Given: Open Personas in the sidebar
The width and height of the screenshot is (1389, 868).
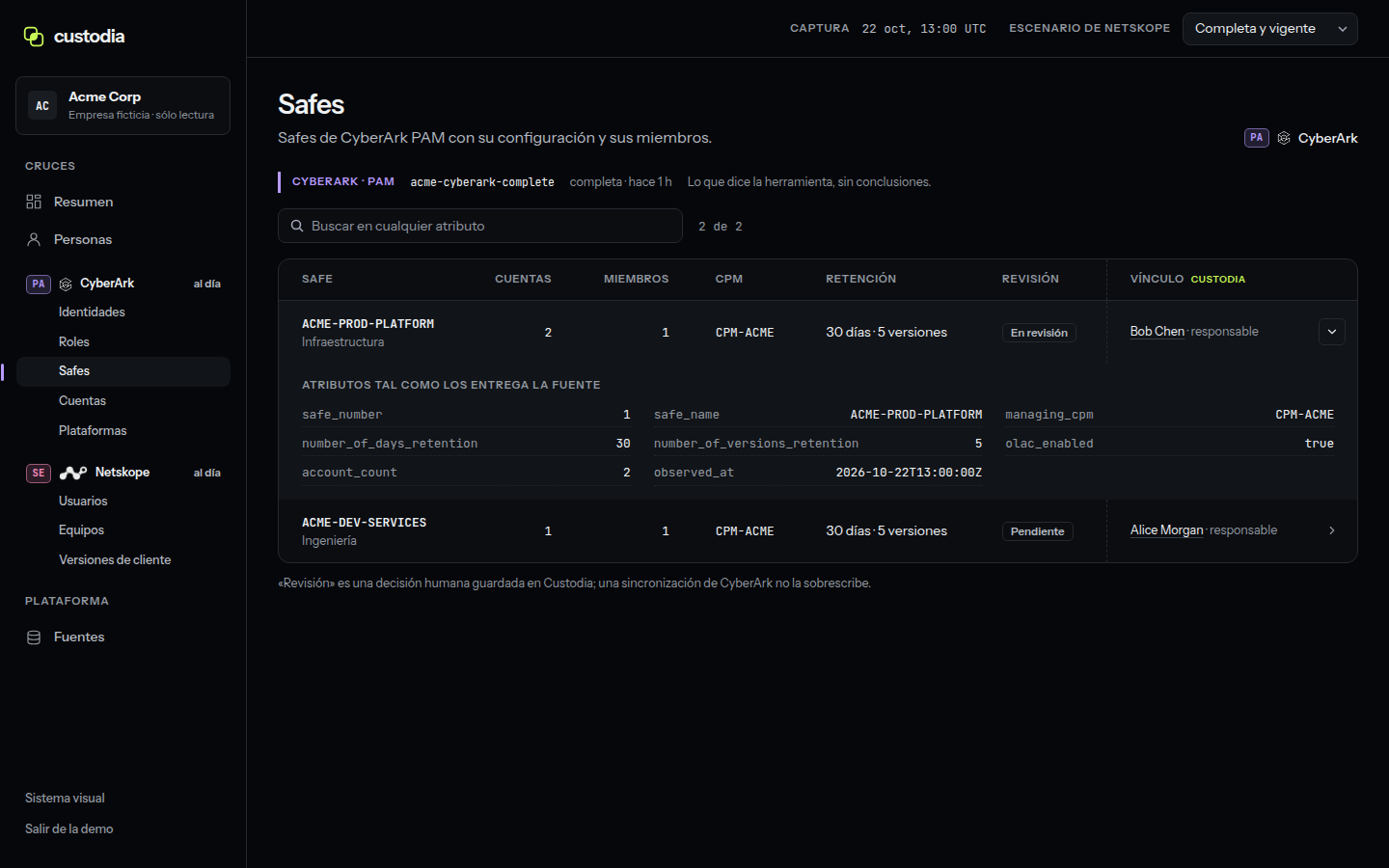Looking at the screenshot, I should coord(123,239).
